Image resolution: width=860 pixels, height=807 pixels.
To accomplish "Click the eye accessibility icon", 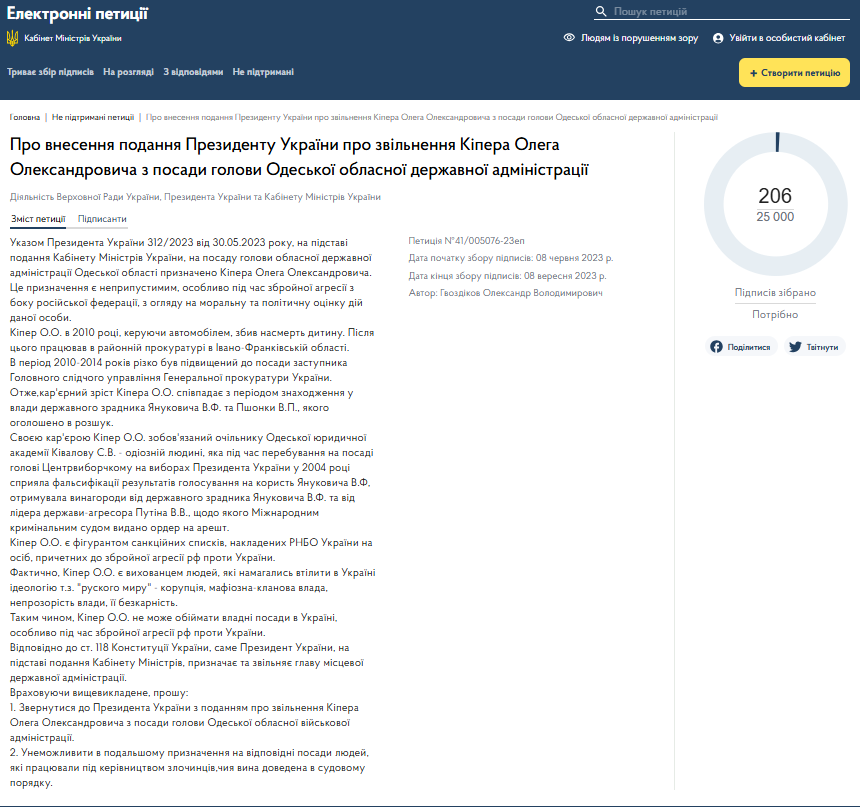I will click(x=569, y=38).
